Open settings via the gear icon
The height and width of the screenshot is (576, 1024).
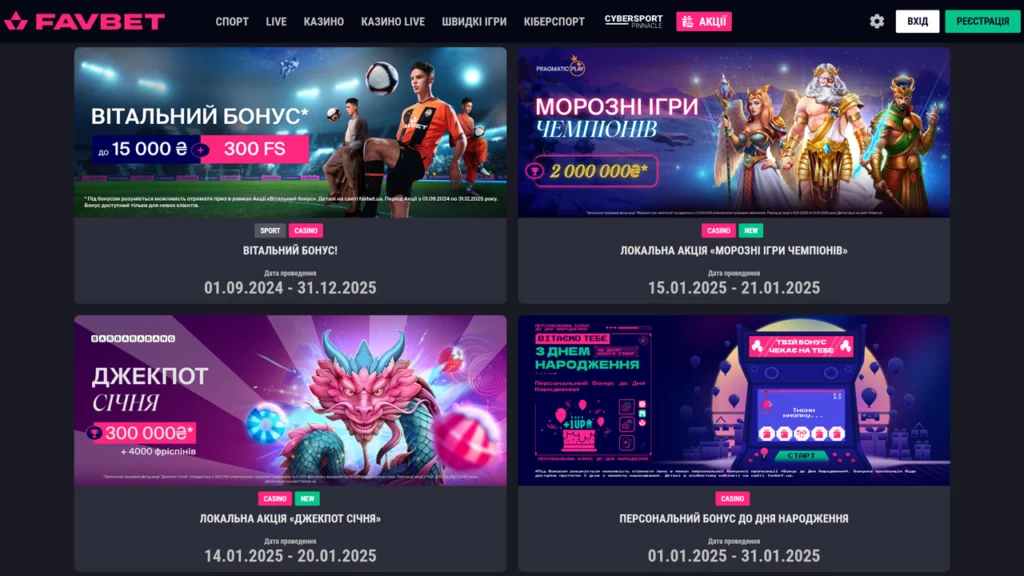(x=876, y=22)
